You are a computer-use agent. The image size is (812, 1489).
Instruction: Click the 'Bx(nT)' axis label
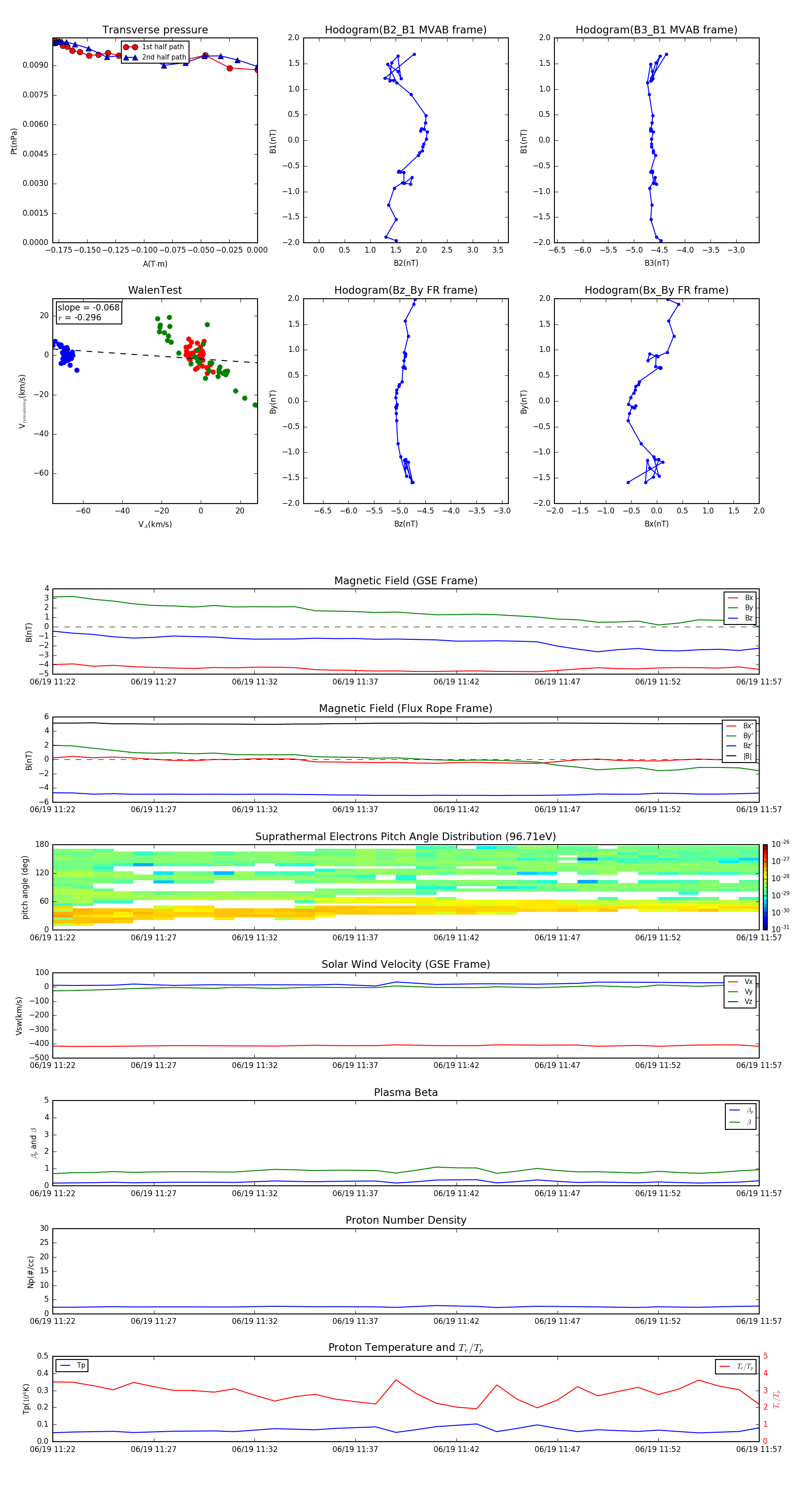[656, 524]
